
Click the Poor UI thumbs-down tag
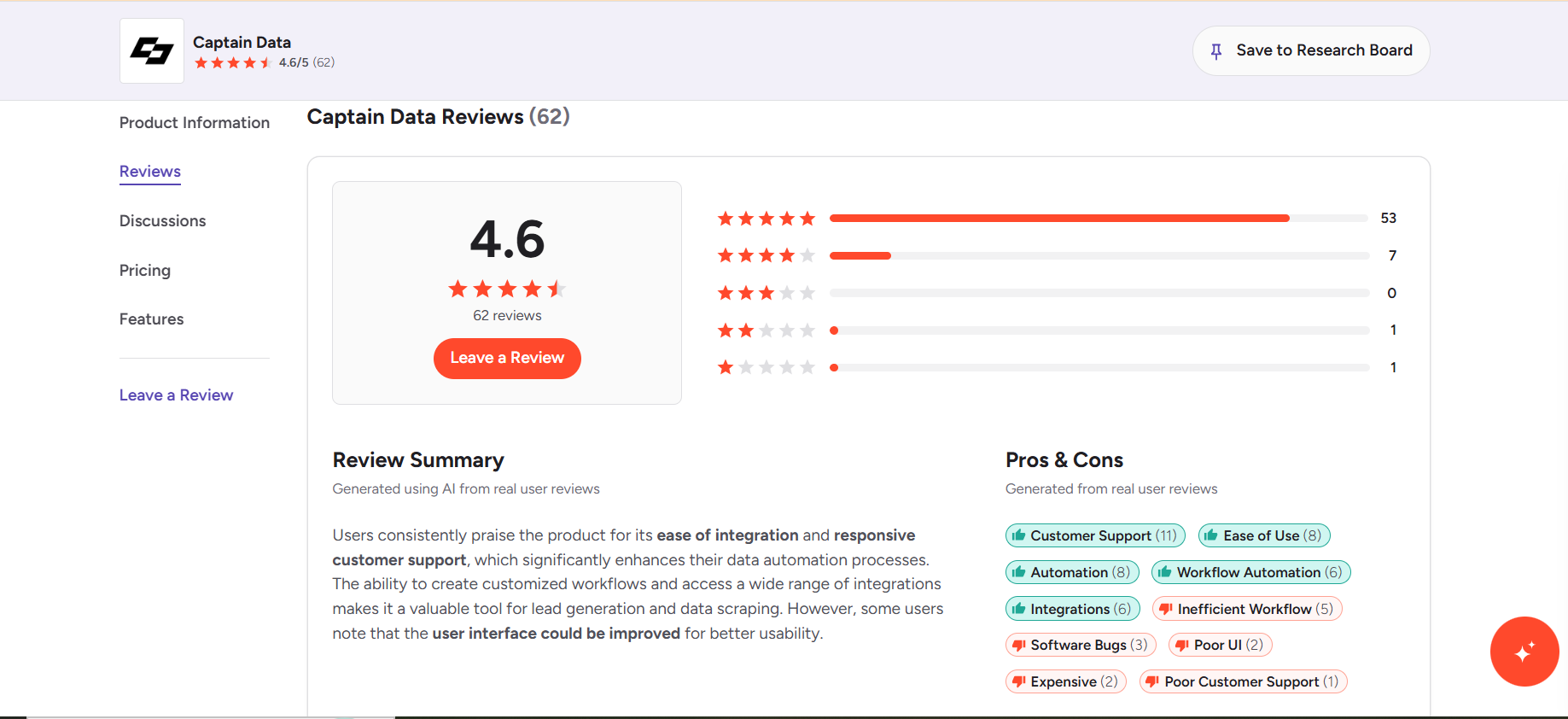[x=1220, y=645]
